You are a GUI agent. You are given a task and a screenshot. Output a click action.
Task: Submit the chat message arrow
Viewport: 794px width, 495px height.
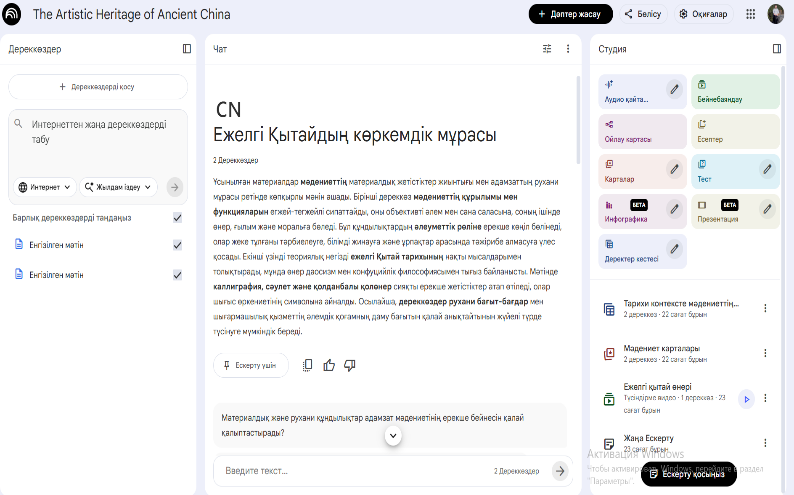(560, 471)
